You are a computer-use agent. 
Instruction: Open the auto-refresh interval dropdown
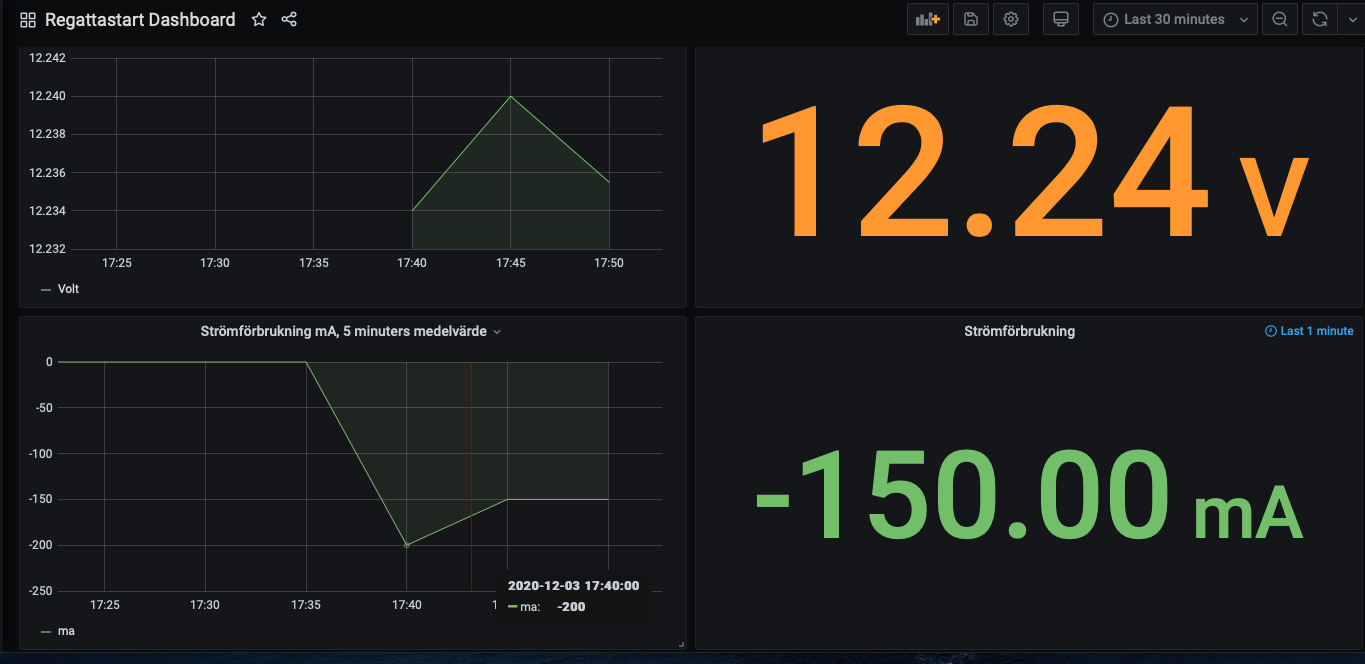tap(1351, 19)
